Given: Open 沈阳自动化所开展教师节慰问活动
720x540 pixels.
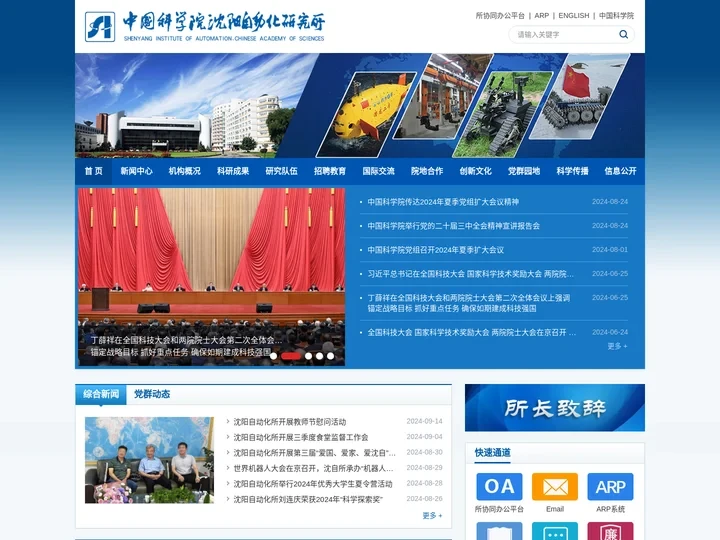Looking at the screenshot, I should coord(290,422).
